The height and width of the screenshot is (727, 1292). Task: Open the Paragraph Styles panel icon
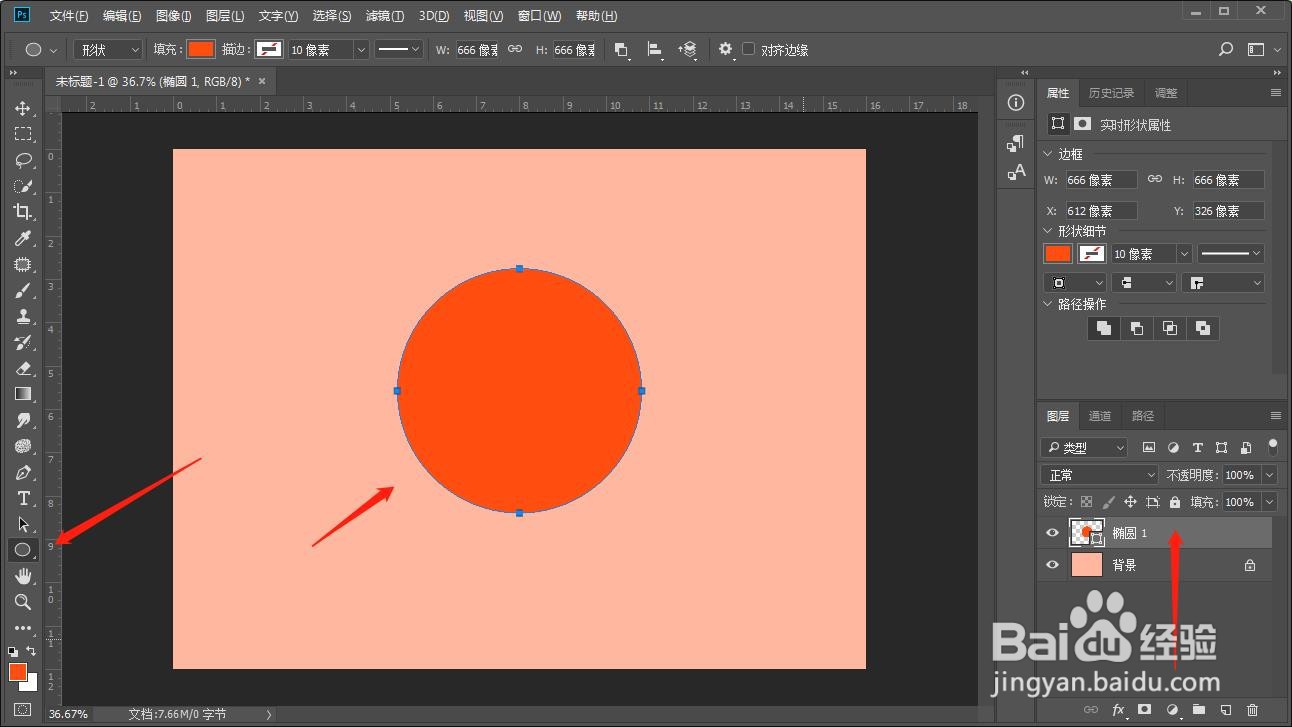pyautogui.click(x=1016, y=144)
